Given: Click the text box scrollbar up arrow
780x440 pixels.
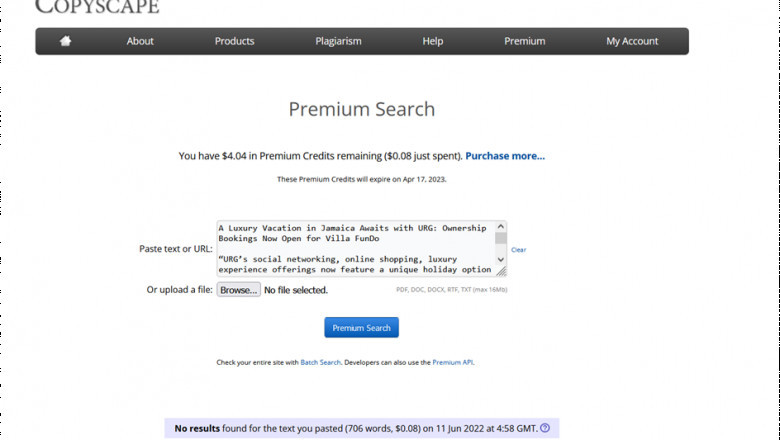Looking at the screenshot, I should (x=501, y=227).
